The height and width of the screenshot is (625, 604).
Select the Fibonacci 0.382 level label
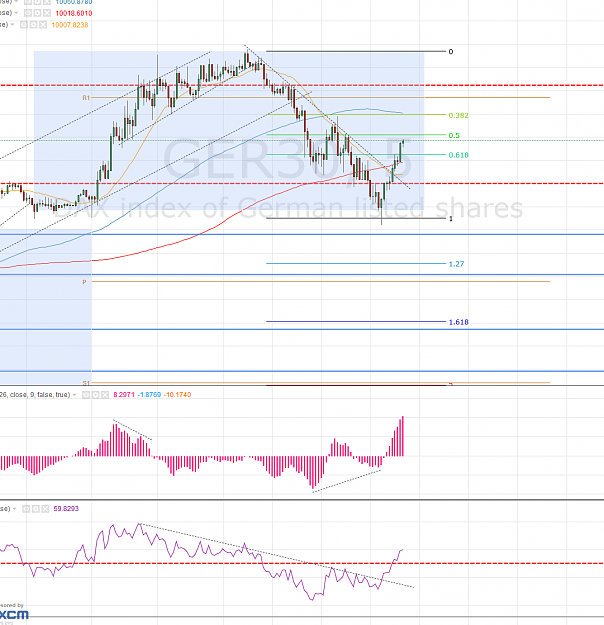458,115
